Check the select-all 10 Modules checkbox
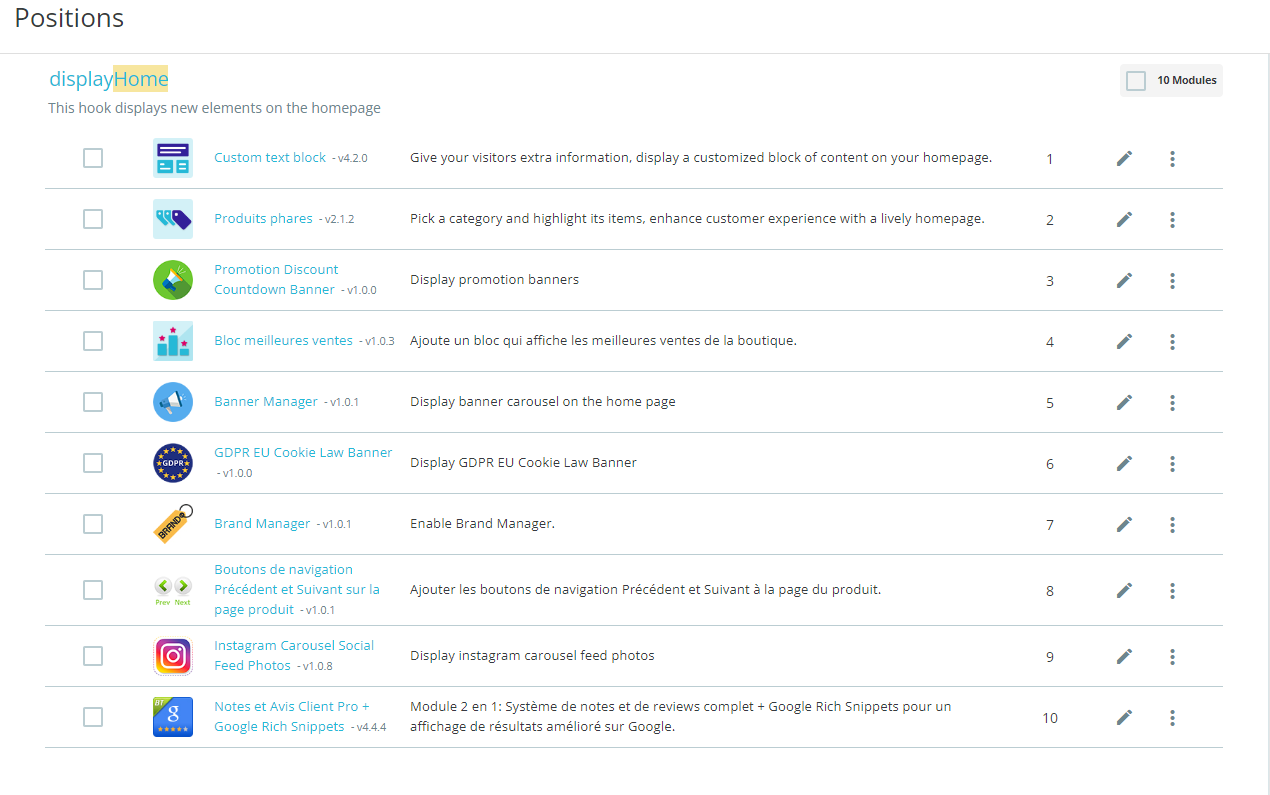This screenshot has width=1270, height=795. 1136,81
